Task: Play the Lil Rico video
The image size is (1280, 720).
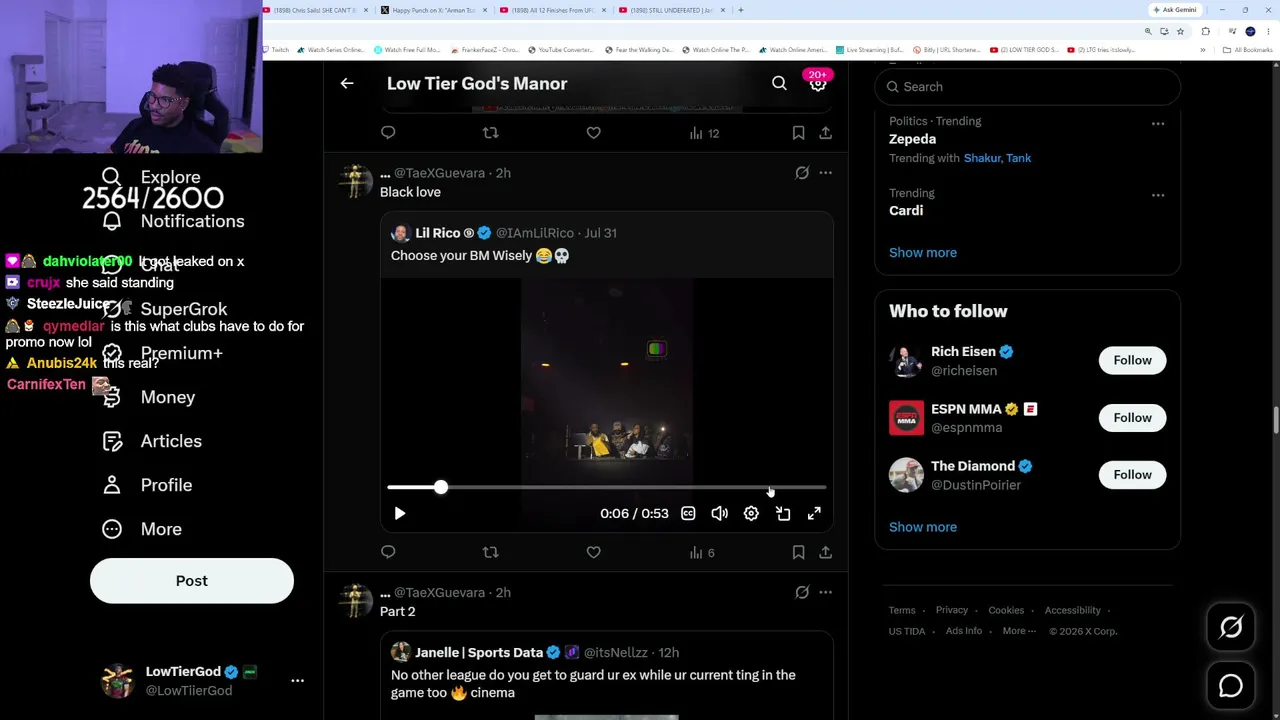Action: tap(399, 513)
